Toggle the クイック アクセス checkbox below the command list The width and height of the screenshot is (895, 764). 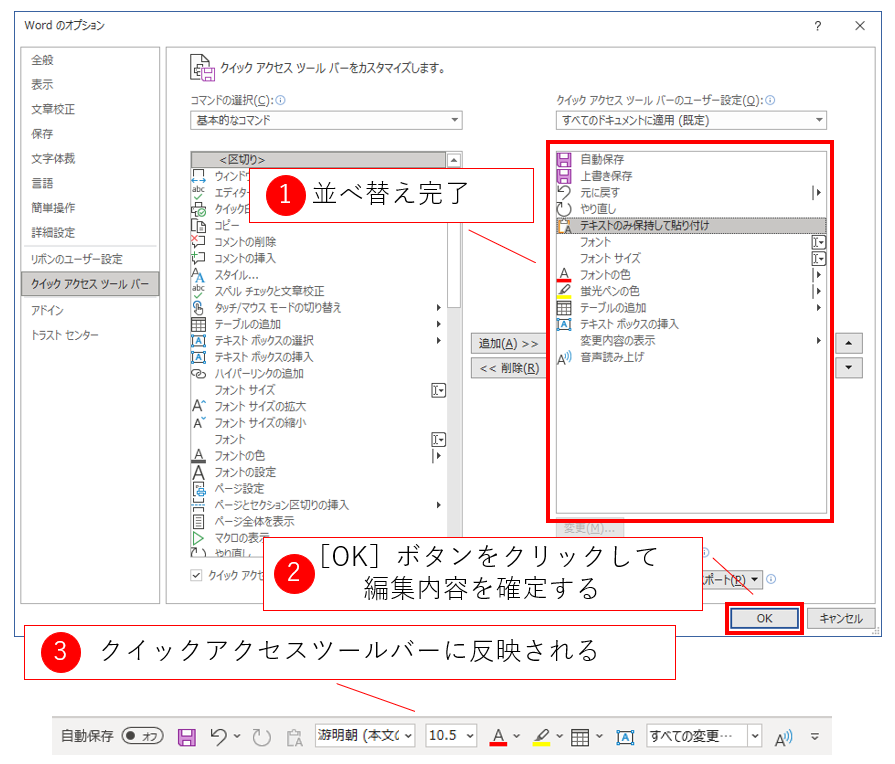tap(196, 575)
